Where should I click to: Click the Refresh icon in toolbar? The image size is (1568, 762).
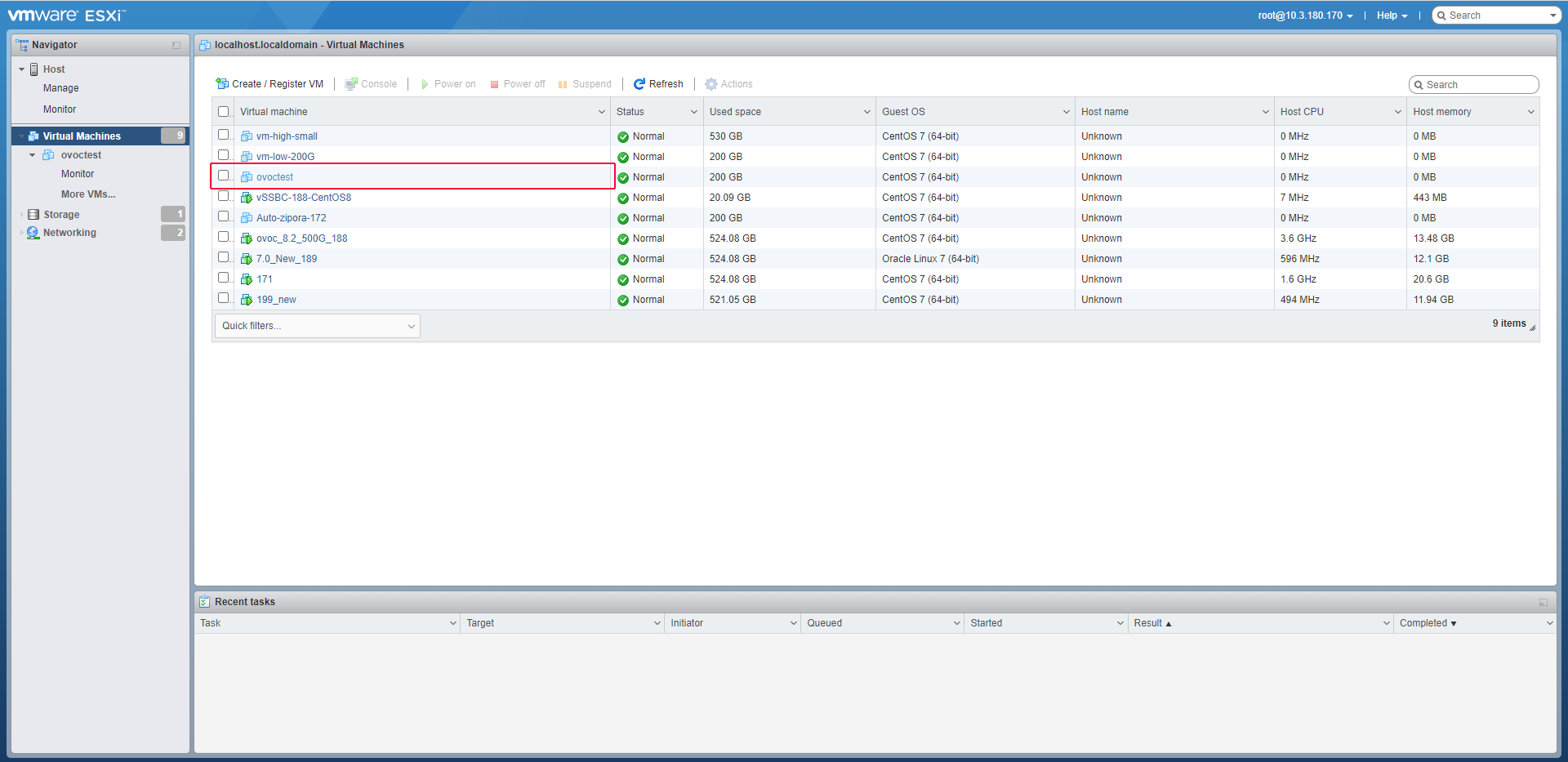(x=639, y=84)
